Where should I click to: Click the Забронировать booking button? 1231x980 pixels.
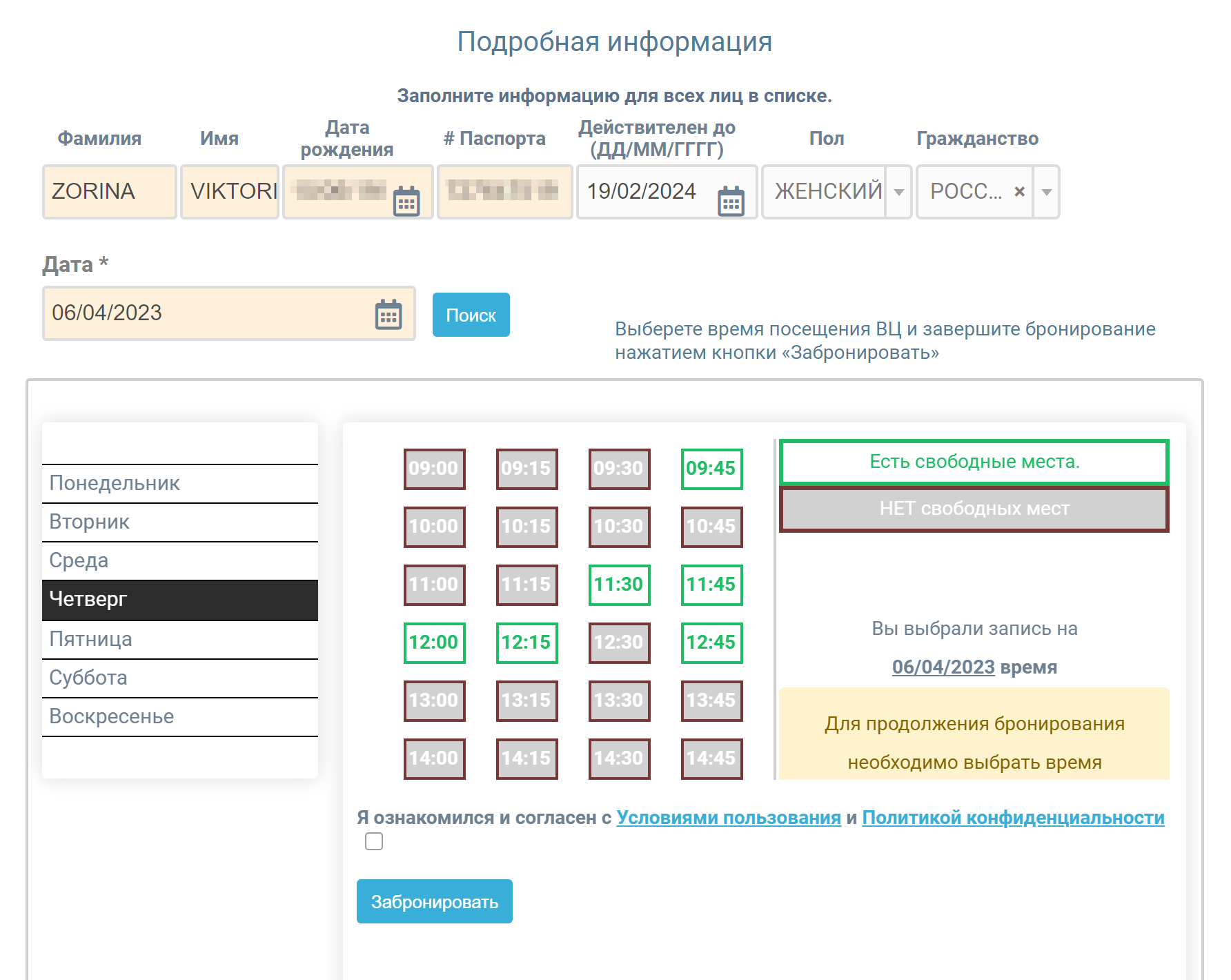pos(435,901)
